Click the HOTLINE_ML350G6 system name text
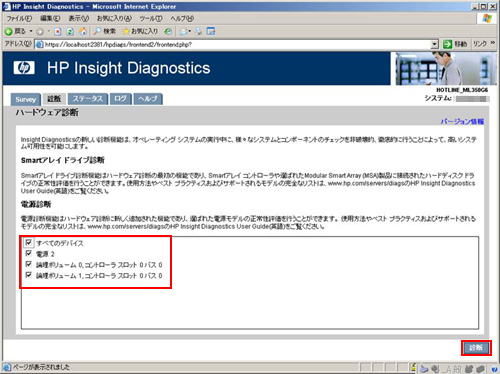The width and height of the screenshot is (500, 374). coord(462,90)
